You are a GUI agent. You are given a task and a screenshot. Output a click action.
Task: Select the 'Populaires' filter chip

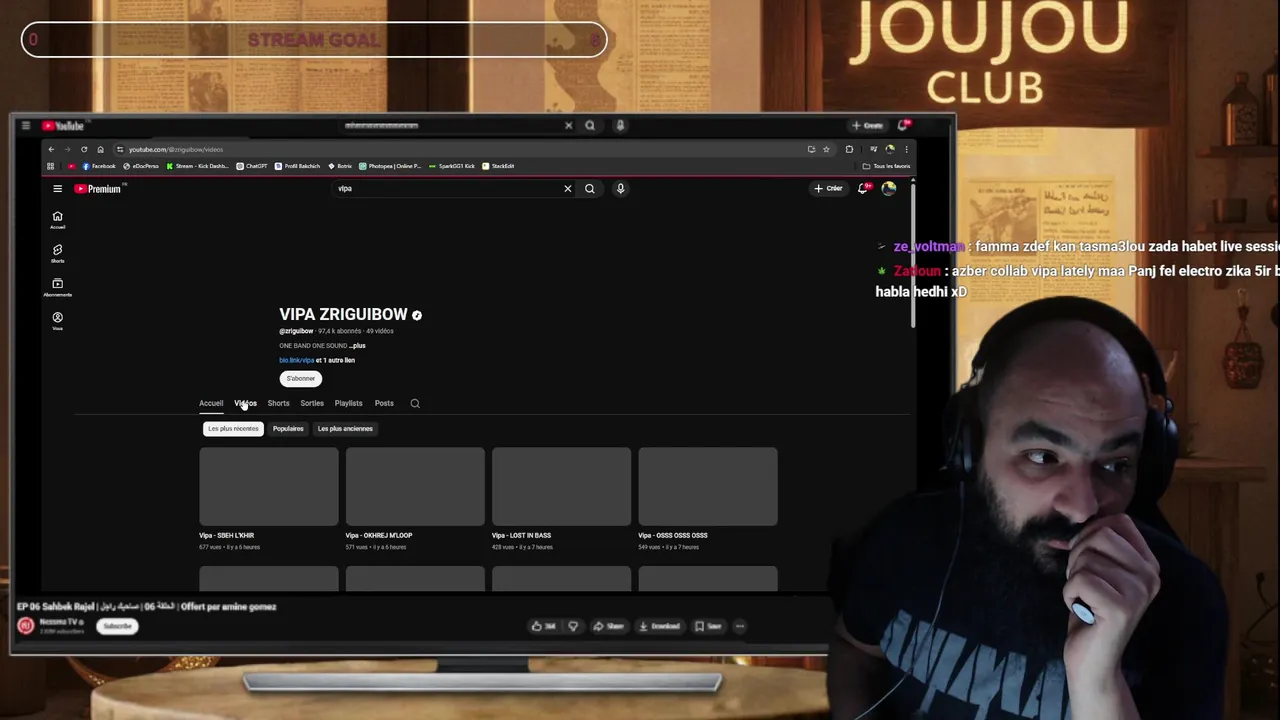[288, 429]
